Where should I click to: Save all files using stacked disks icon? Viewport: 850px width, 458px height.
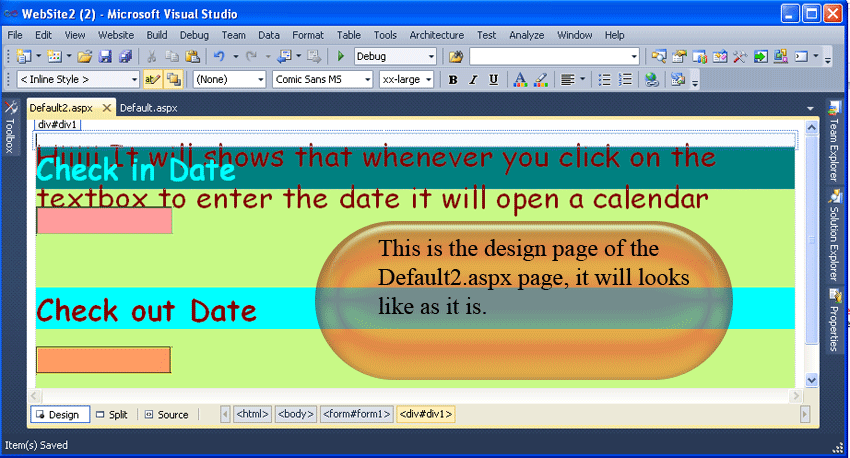126,56
